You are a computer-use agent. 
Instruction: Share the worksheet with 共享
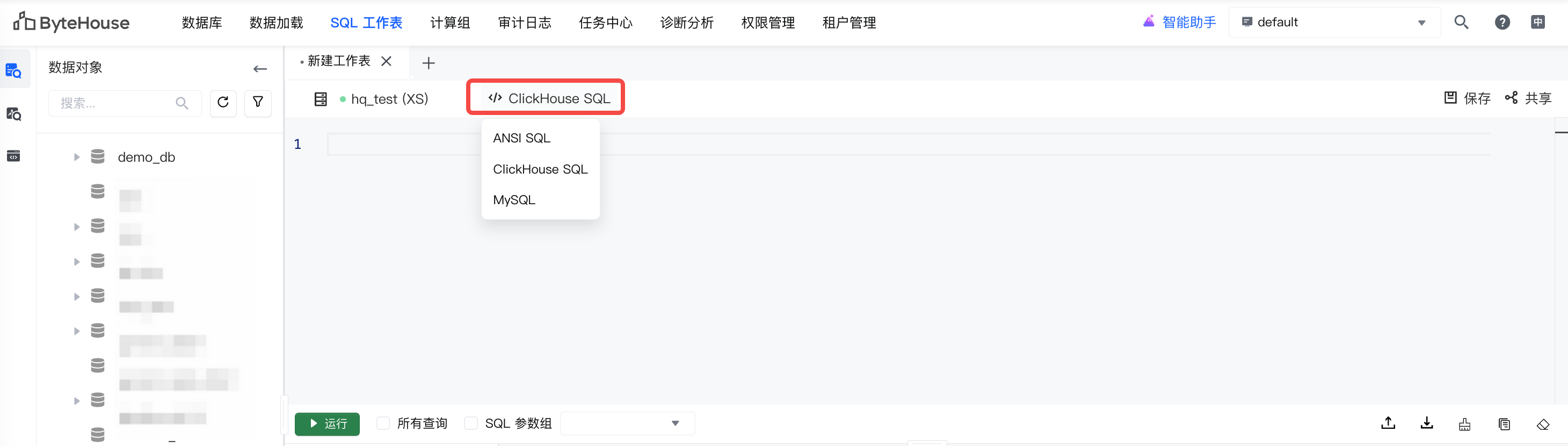1528,98
